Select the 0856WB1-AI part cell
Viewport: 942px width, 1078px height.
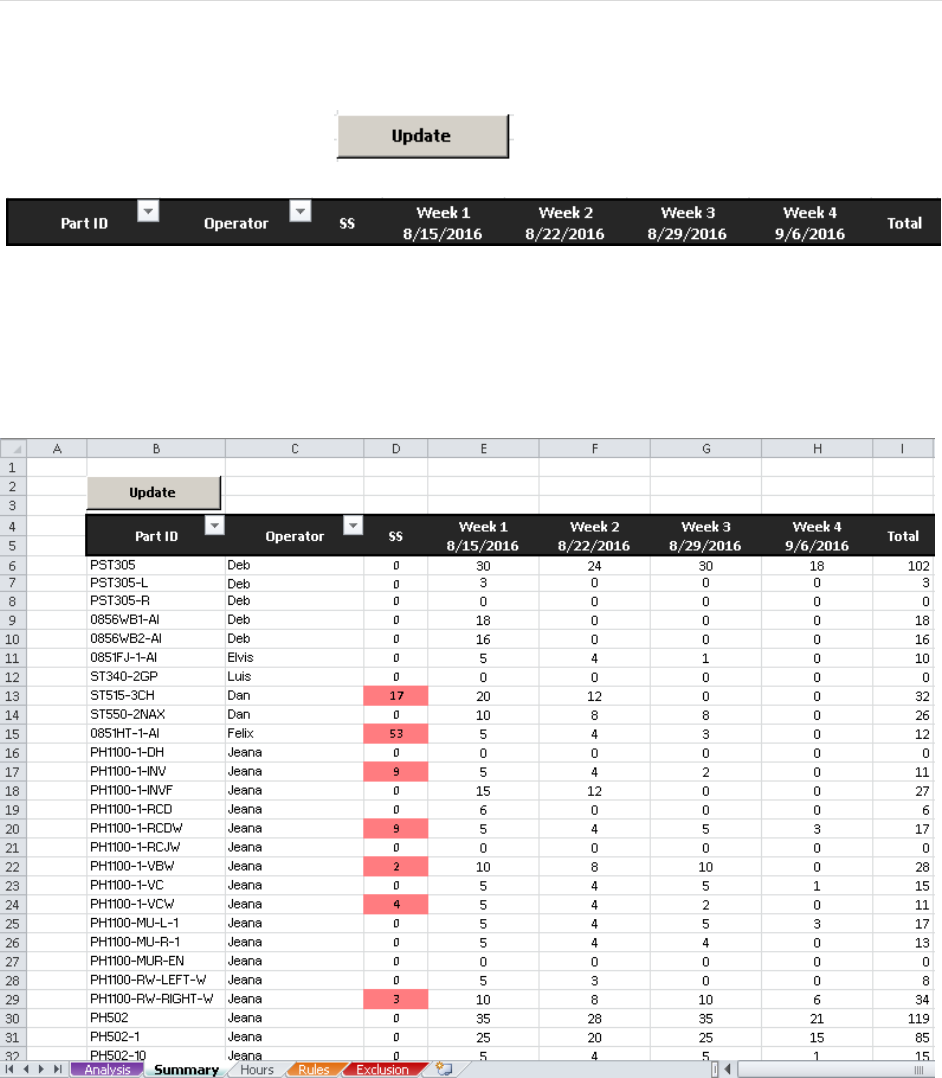click(x=156, y=620)
